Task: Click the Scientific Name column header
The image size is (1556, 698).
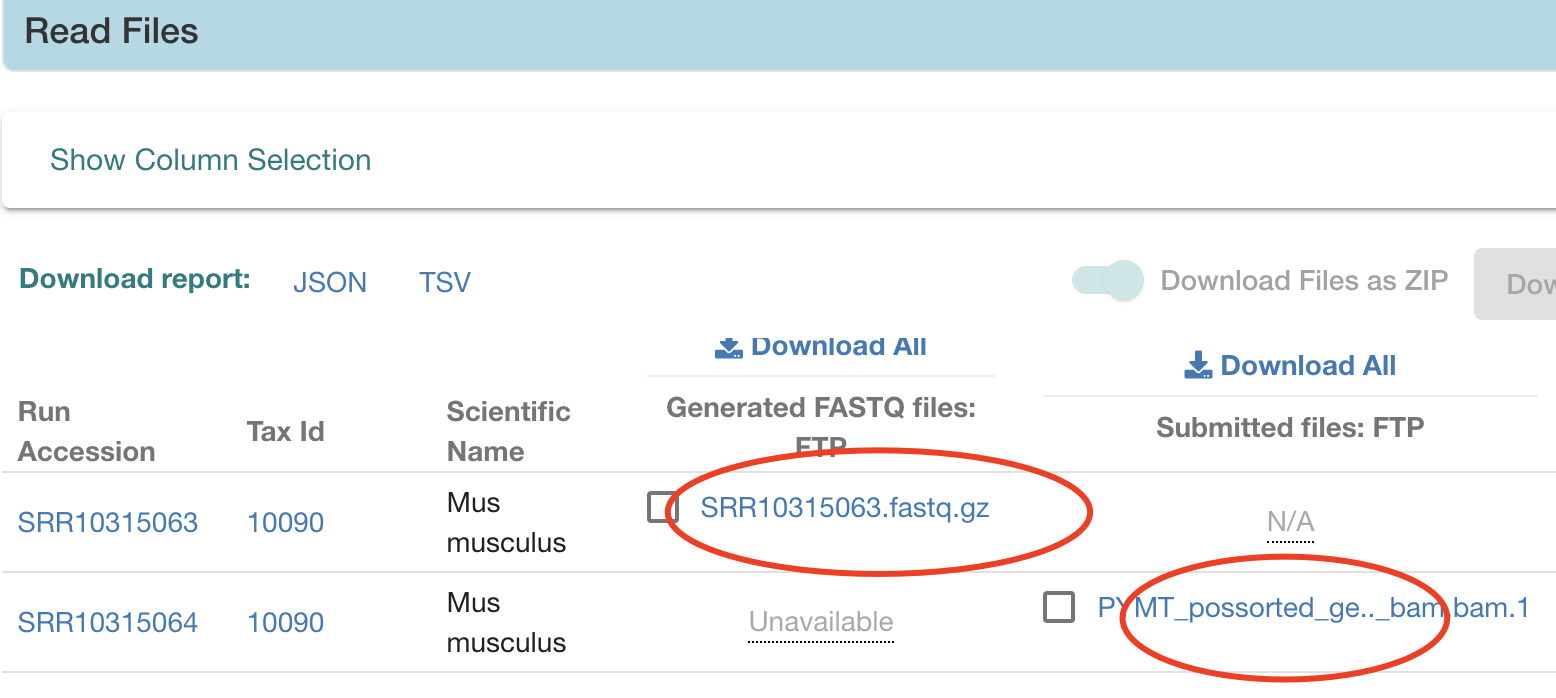Action: tap(508, 432)
